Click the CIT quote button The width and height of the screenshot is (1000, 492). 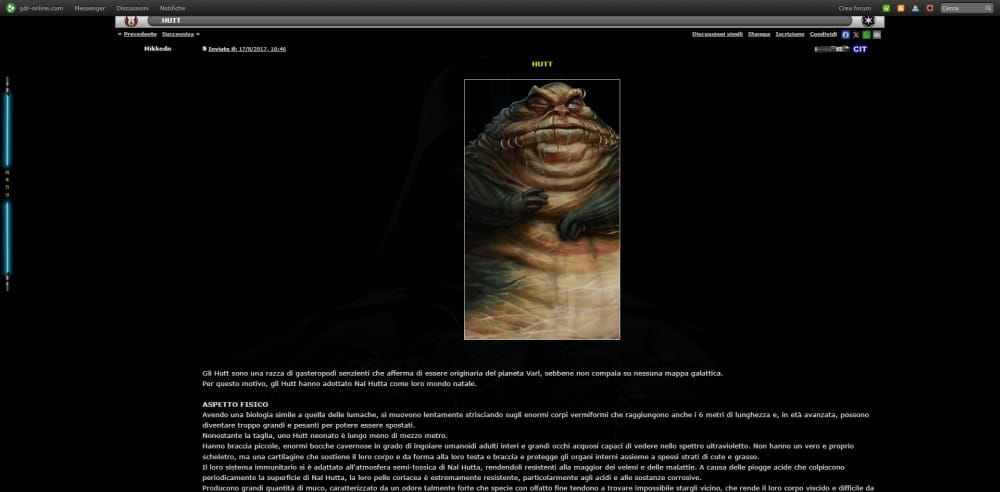coord(860,49)
